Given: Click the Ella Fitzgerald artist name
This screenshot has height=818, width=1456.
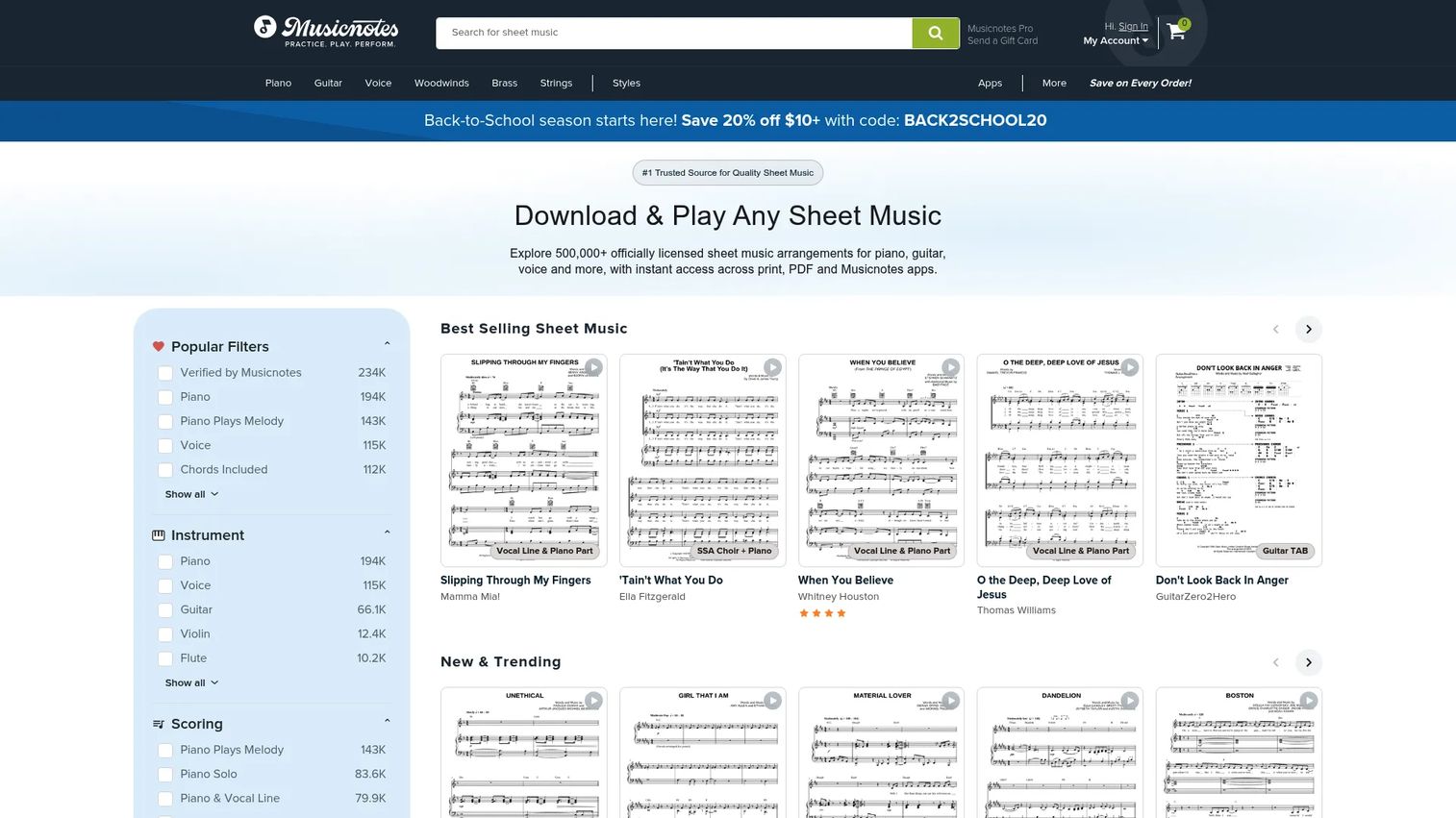Looking at the screenshot, I should (x=652, y=597).
